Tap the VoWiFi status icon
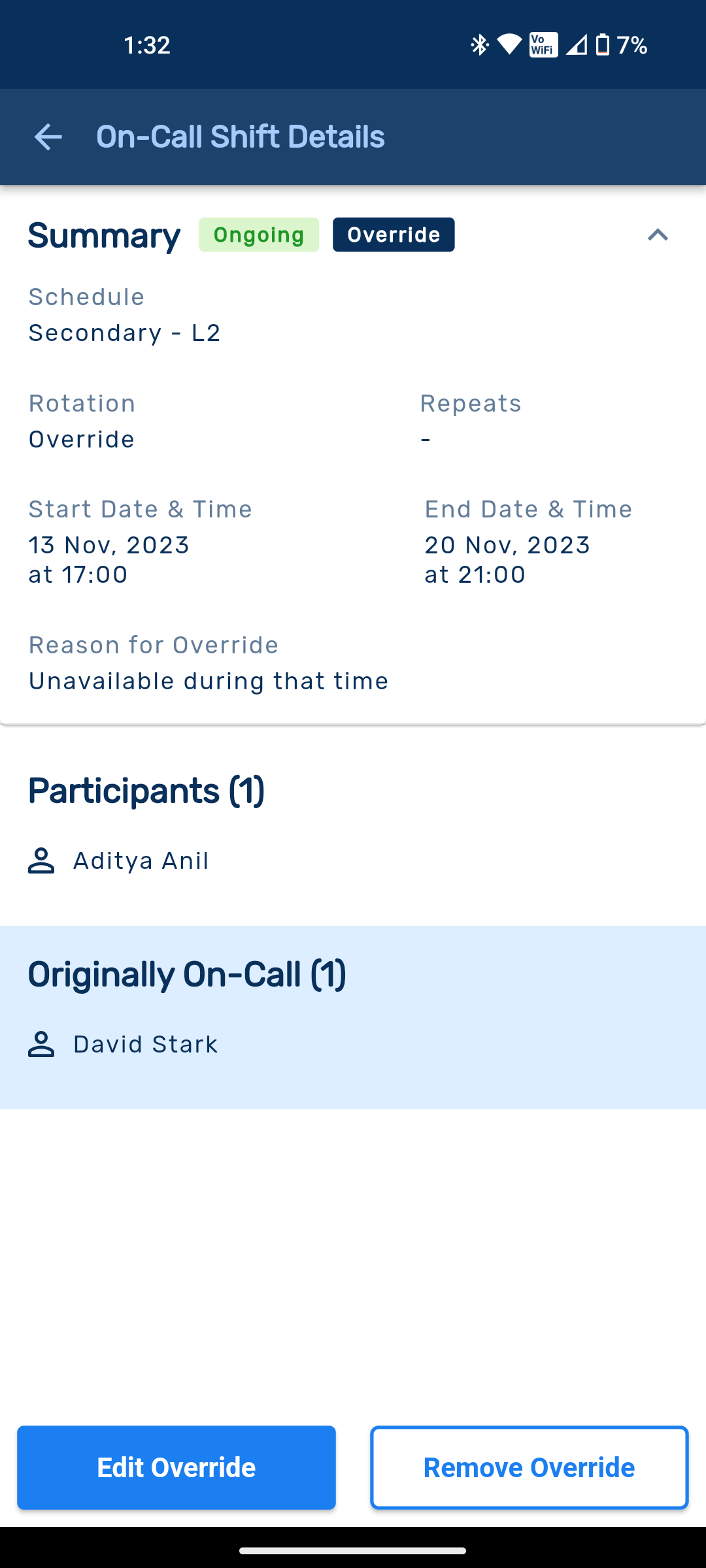Screen dimensions: 706x1568 coord(543,45)
